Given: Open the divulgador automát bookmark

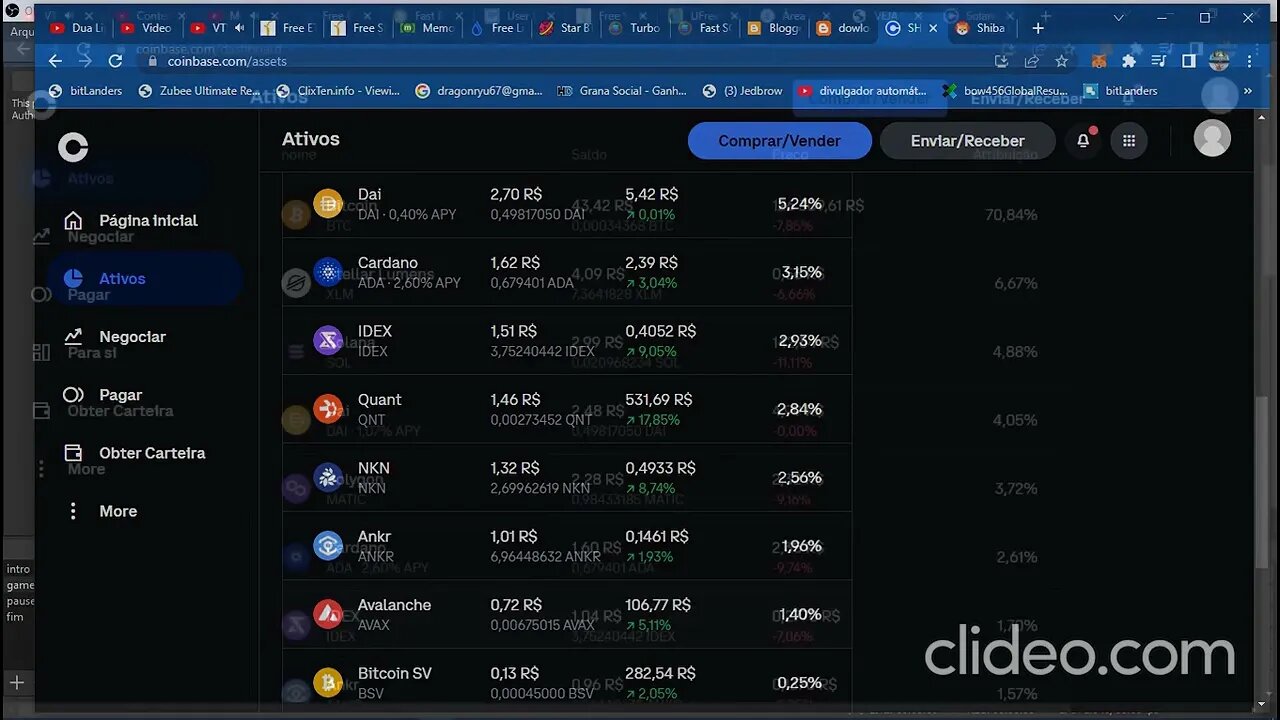Looking at the screenshot, I should click(863, 91).
